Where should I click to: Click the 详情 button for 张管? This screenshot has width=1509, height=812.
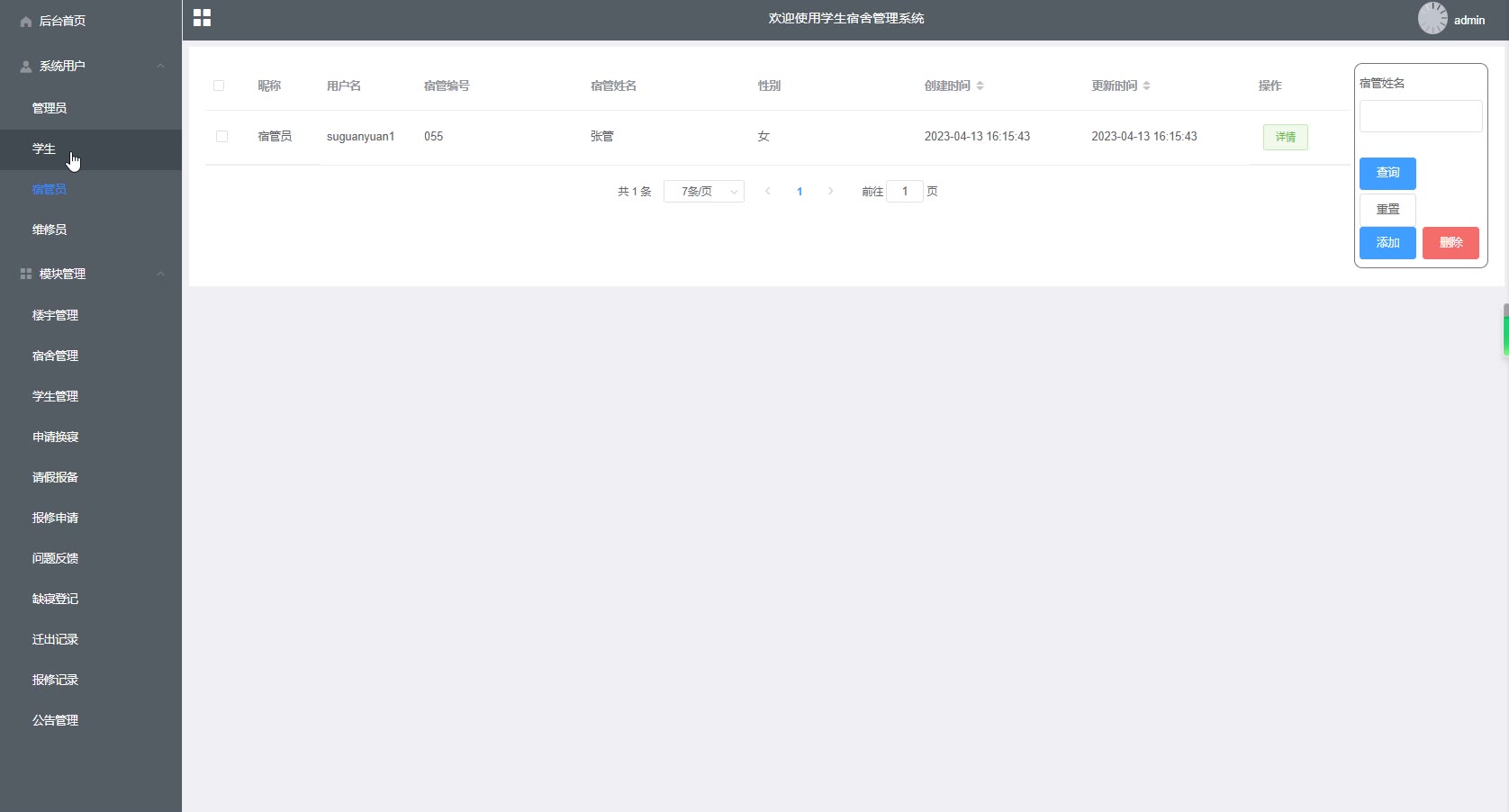[1286, 137]
